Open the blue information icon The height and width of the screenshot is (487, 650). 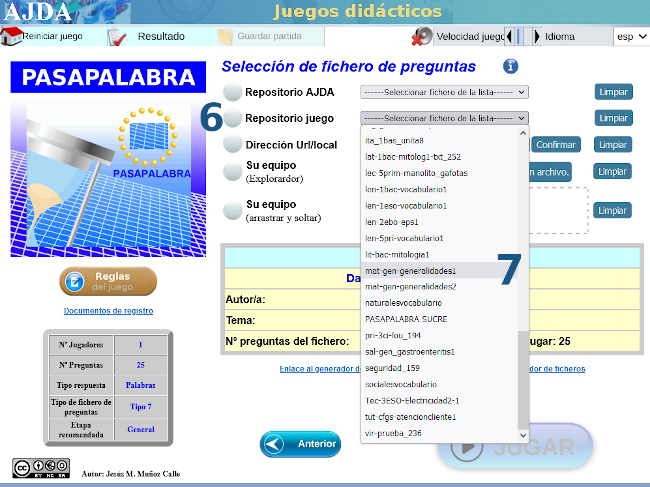[x=510, y=67]
